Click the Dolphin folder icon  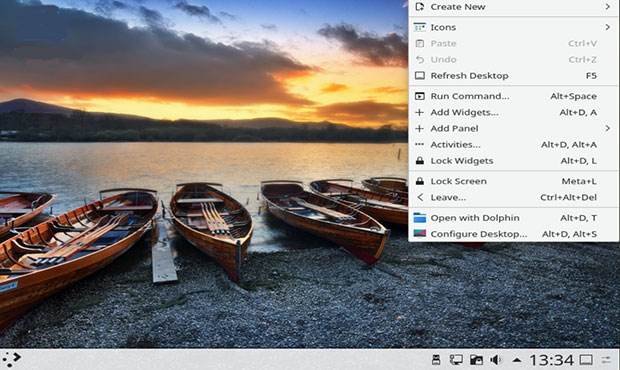point(420,217)
